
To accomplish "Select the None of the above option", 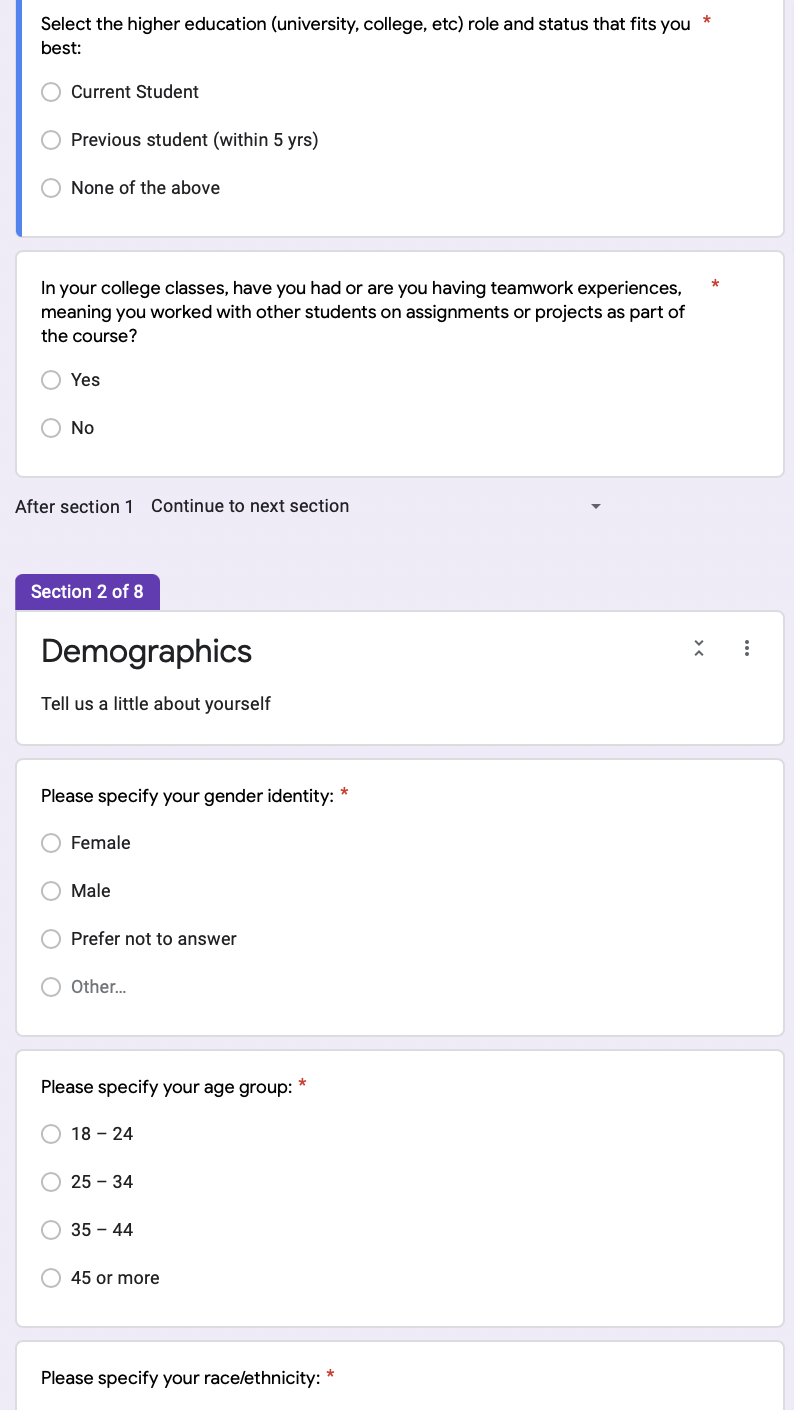I will (x=51, y=188).
